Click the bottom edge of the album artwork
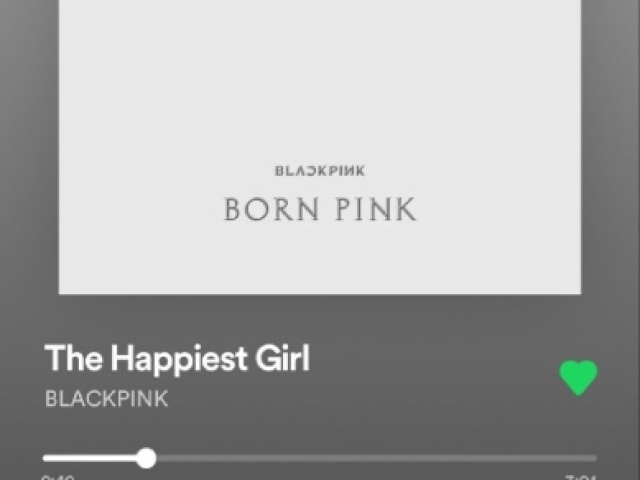 320,292
